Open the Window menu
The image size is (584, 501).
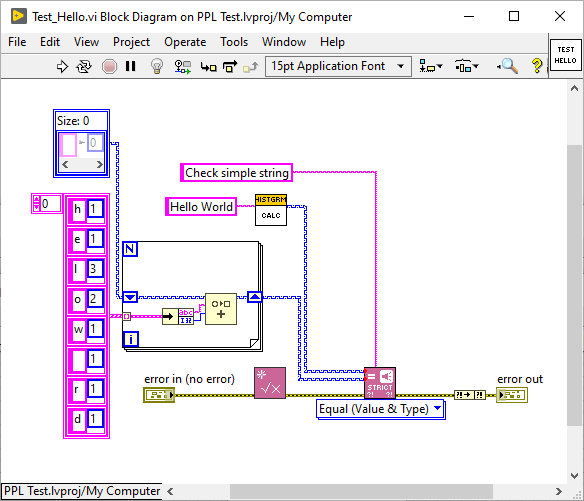[284, 42]
